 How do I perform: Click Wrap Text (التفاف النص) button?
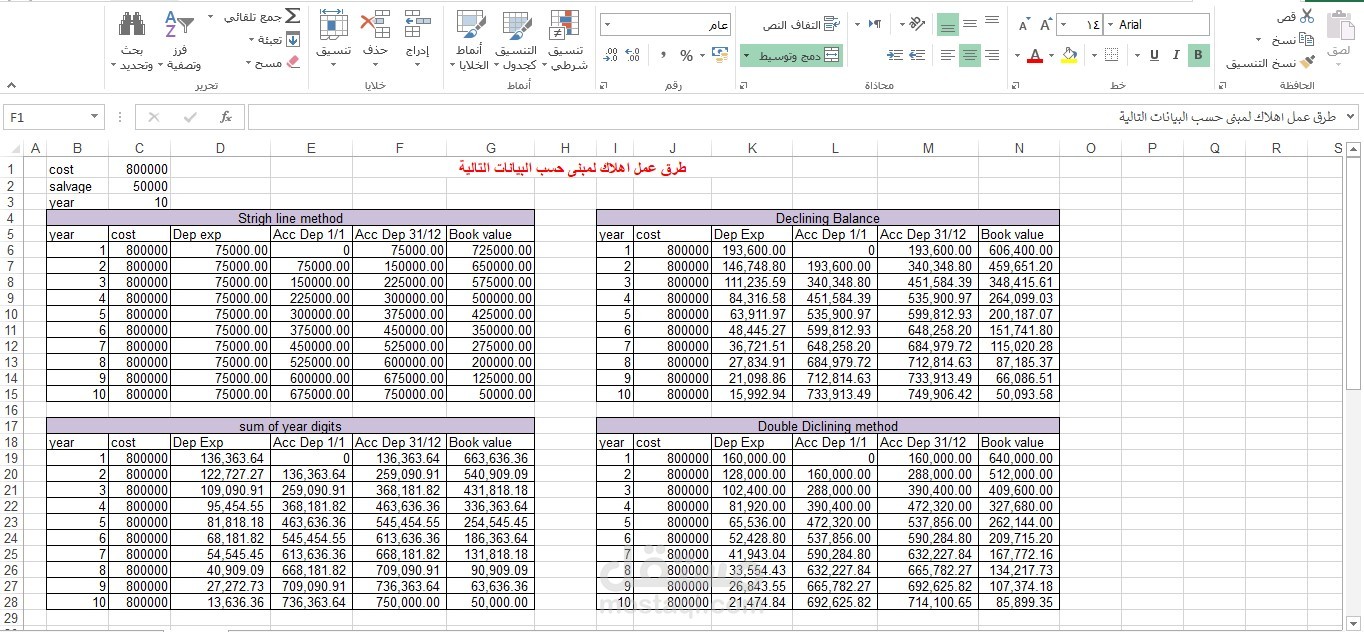coord(801,24)
